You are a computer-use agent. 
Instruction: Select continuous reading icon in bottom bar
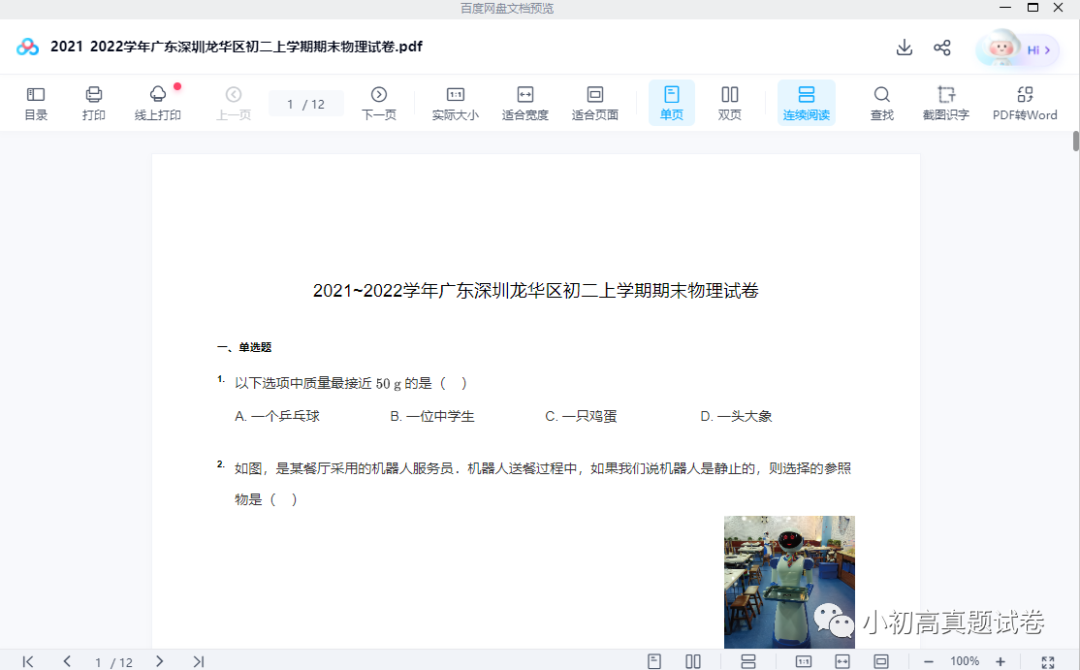pos(748,662)
